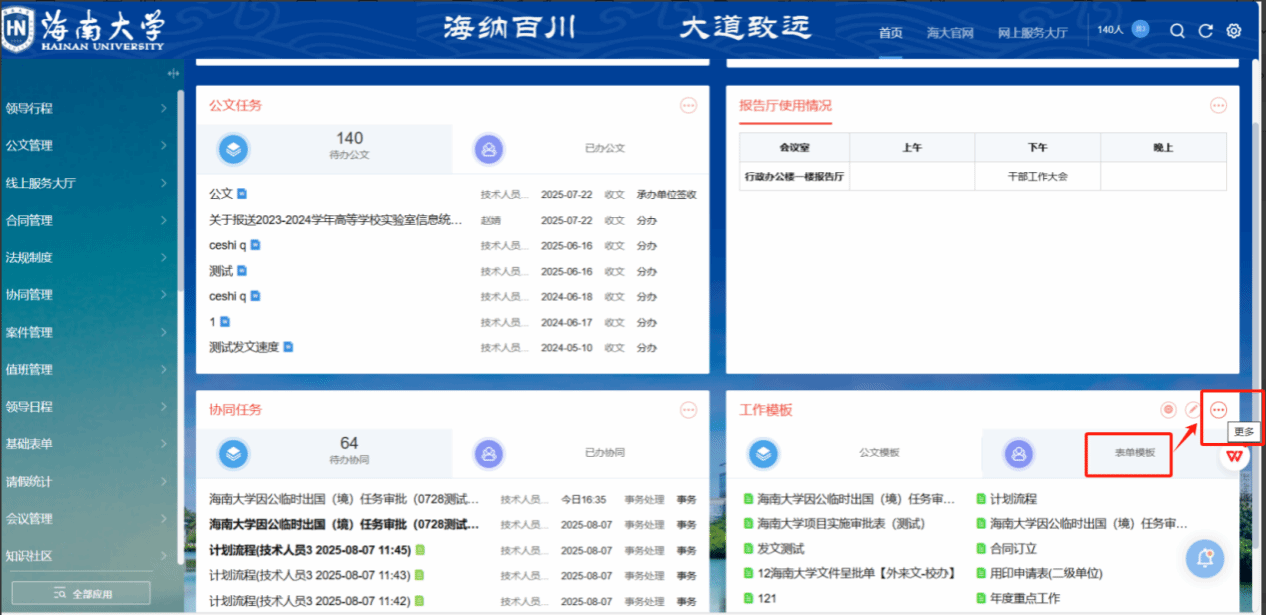The height and width of the screenshot is (615, 1266).
Task: Open the 合同订立 template link
Action: [x=1012, y=548]
